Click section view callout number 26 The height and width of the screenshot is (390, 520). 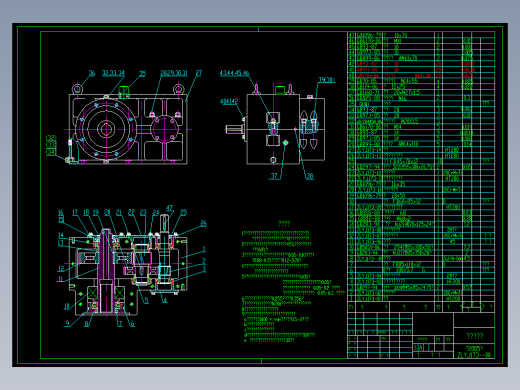point(203,223)
